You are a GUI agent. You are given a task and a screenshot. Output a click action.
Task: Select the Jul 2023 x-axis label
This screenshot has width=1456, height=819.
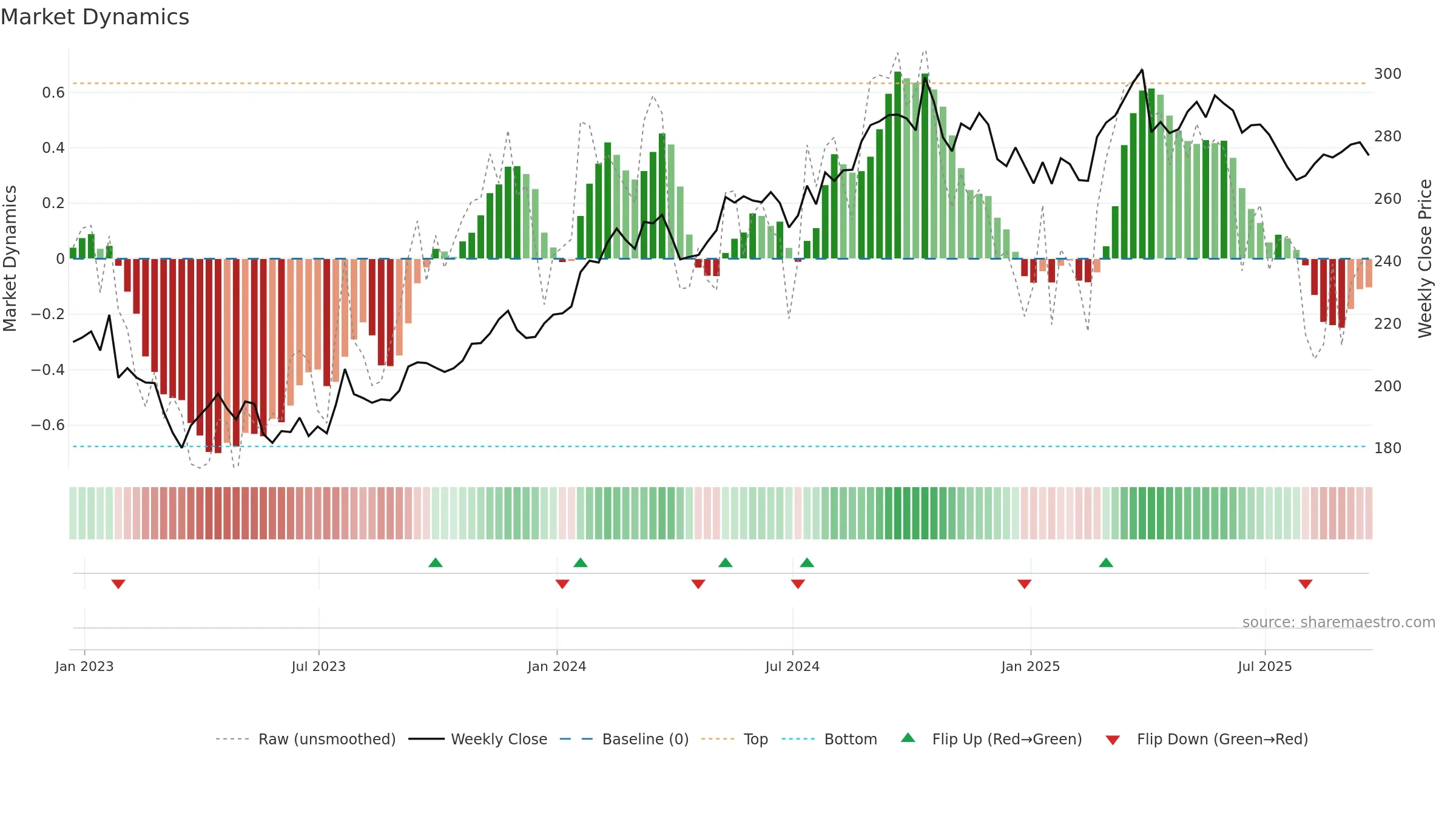click(318, 666)
